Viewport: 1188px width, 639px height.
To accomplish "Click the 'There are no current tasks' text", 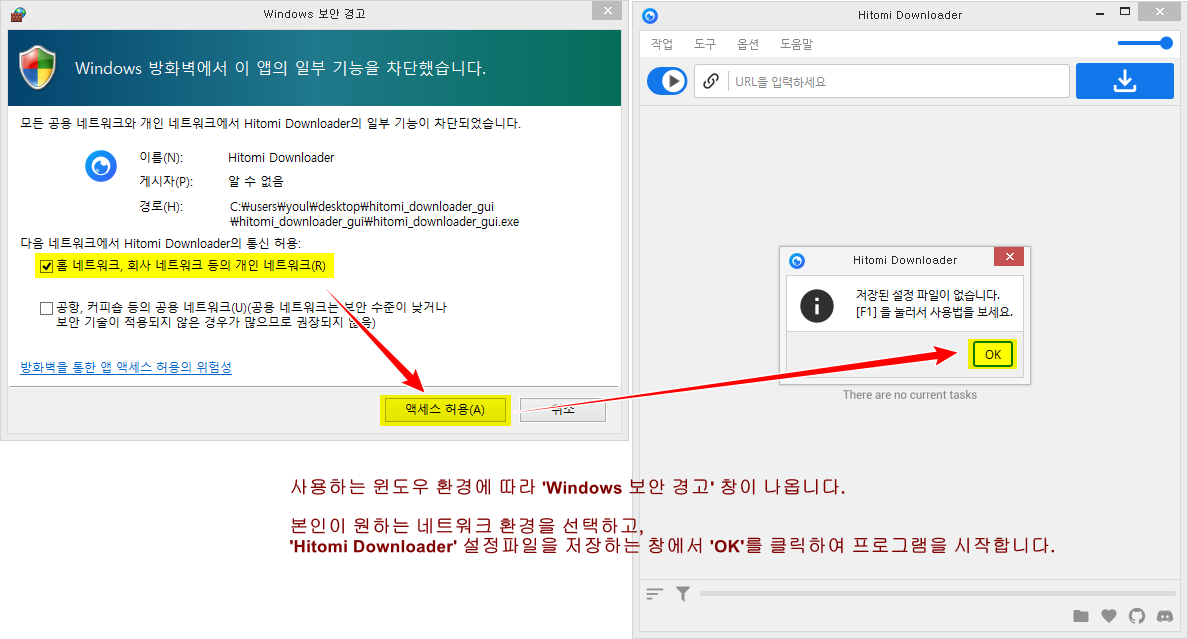I will (909, 395).
